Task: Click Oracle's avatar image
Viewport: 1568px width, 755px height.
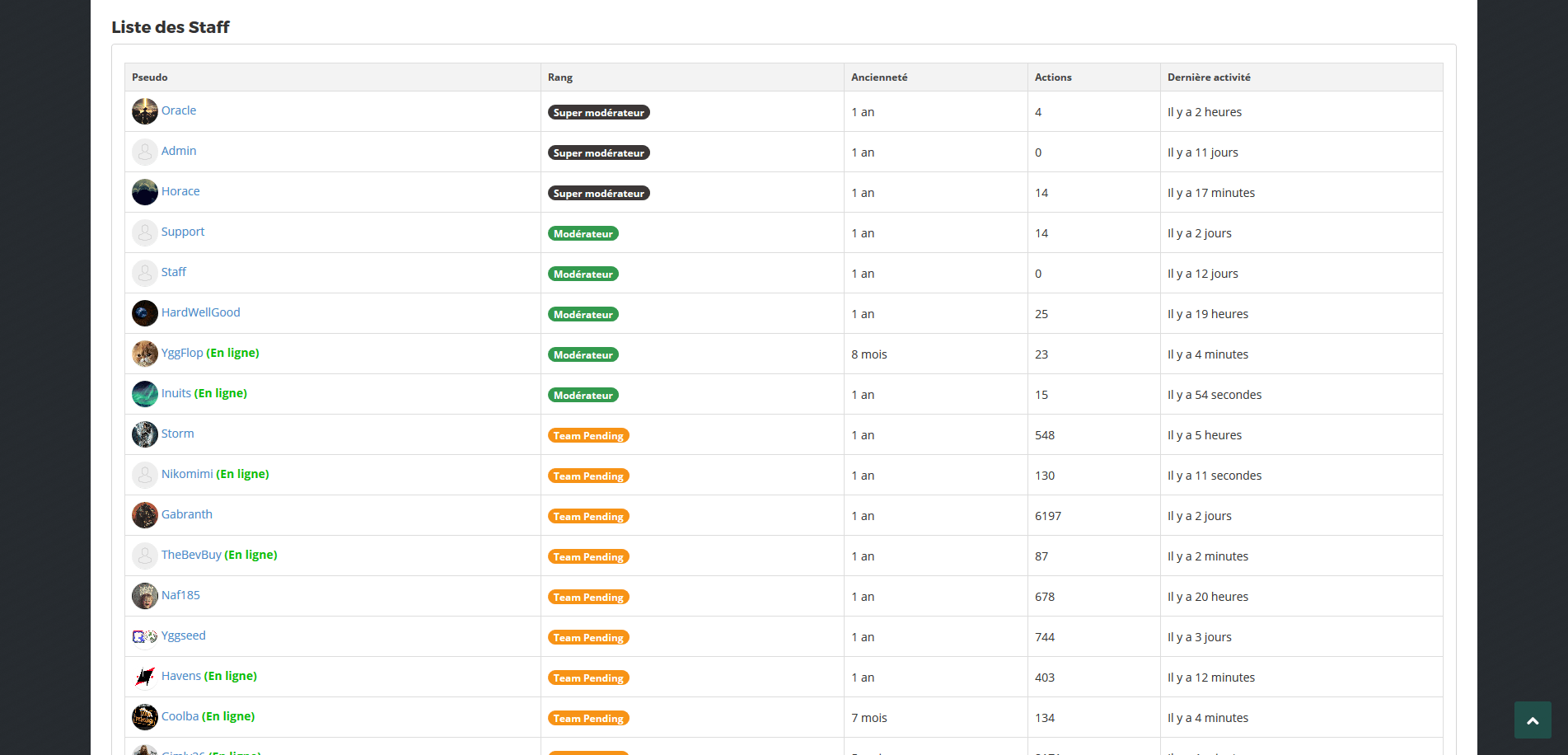Action: (x=145, y=111)
